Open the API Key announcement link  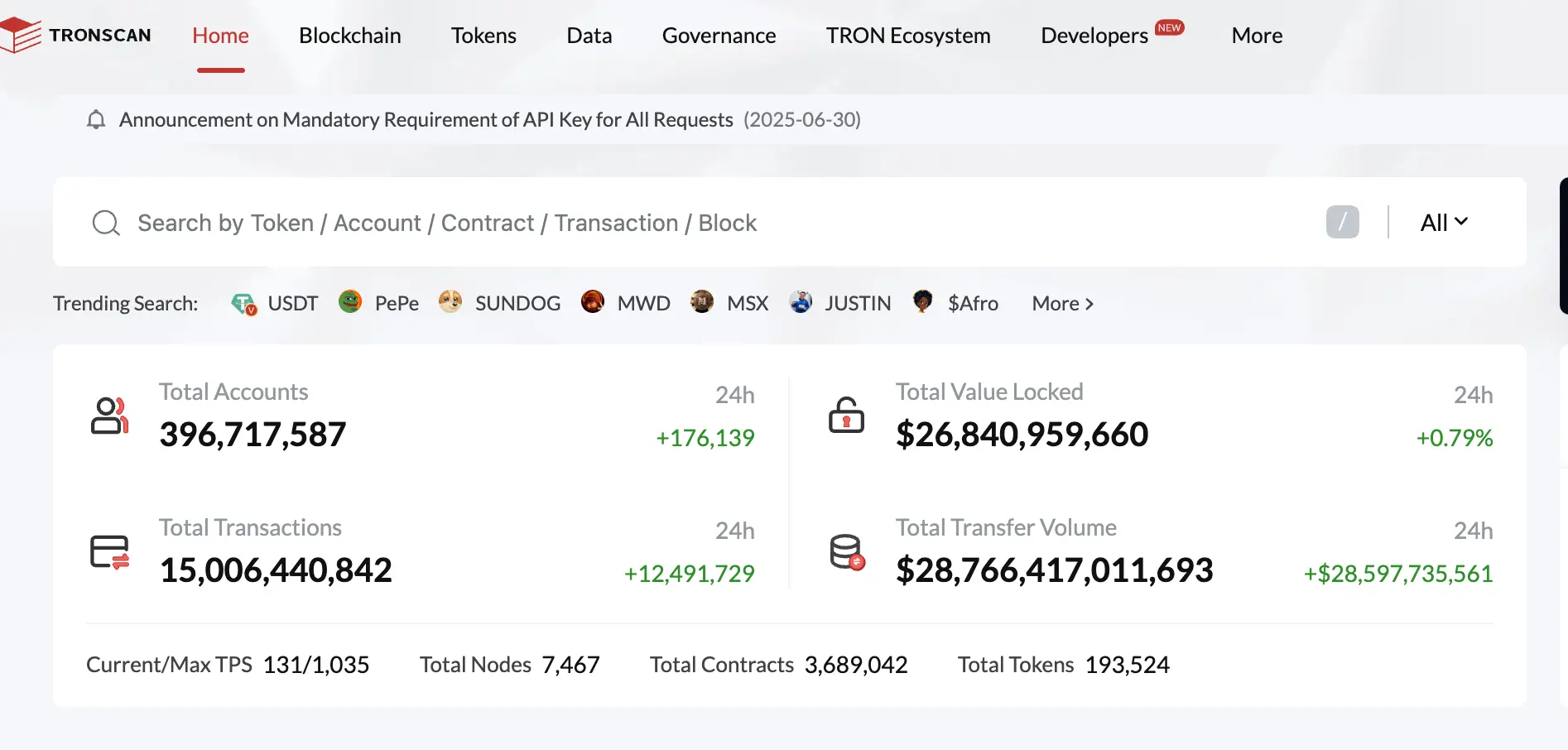coord(426,120)
